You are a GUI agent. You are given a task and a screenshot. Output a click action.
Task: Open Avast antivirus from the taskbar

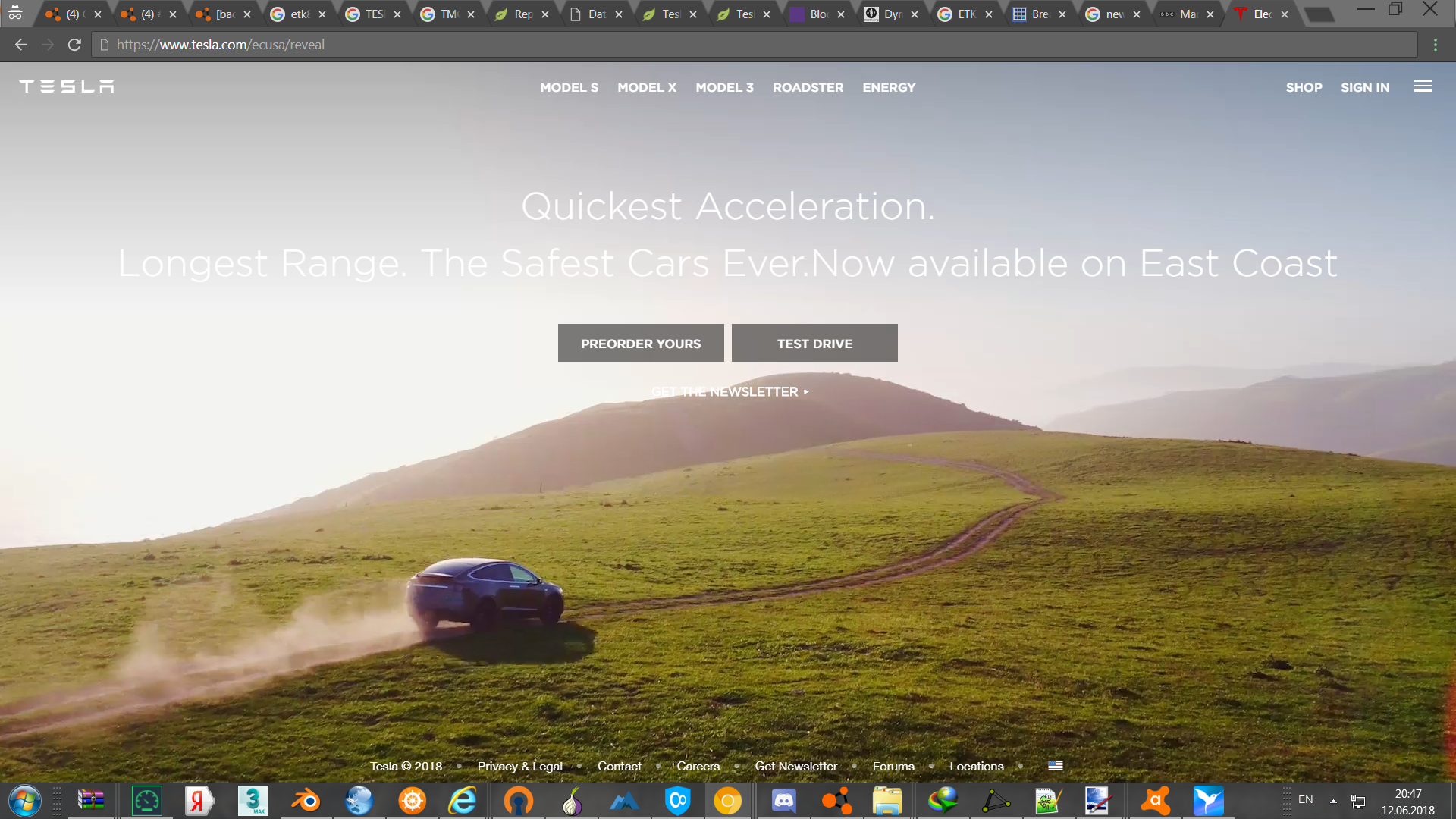click(1155, 801)
